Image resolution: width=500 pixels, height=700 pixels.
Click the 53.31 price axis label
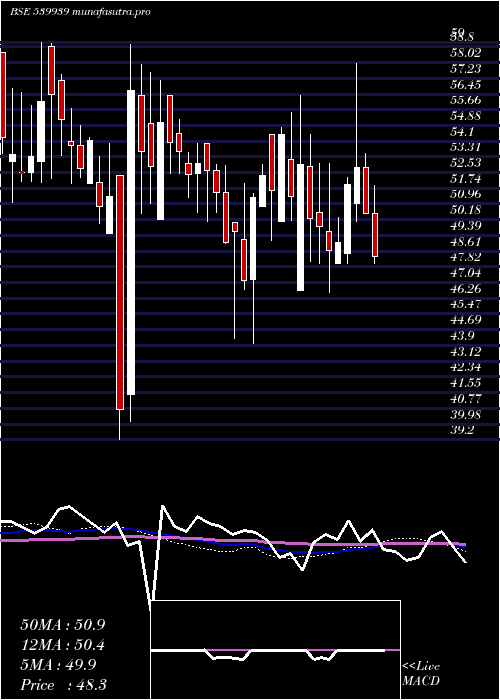[466, 147]
